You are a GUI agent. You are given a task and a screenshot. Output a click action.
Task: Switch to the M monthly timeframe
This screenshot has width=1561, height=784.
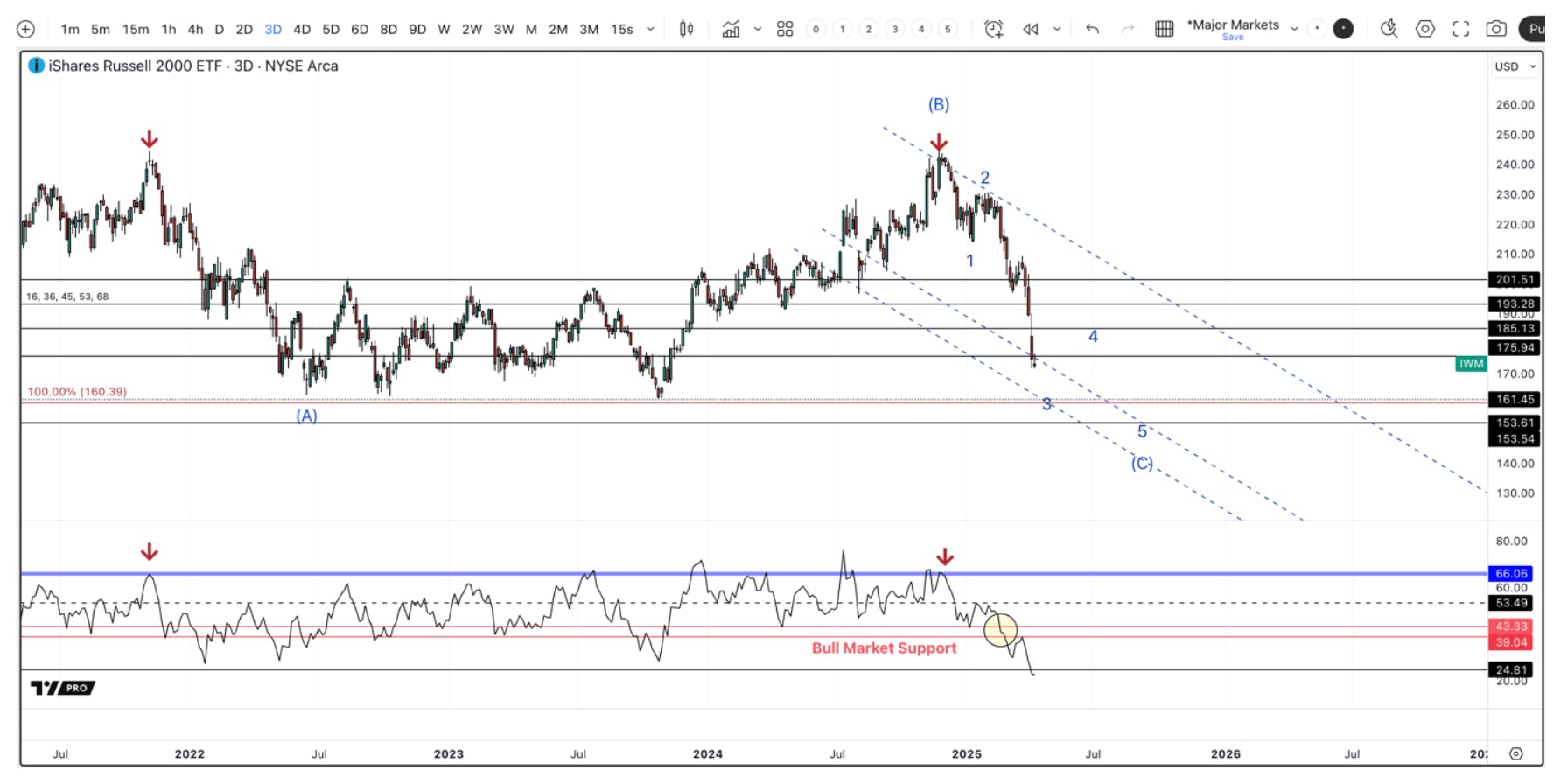coord(531,29)
